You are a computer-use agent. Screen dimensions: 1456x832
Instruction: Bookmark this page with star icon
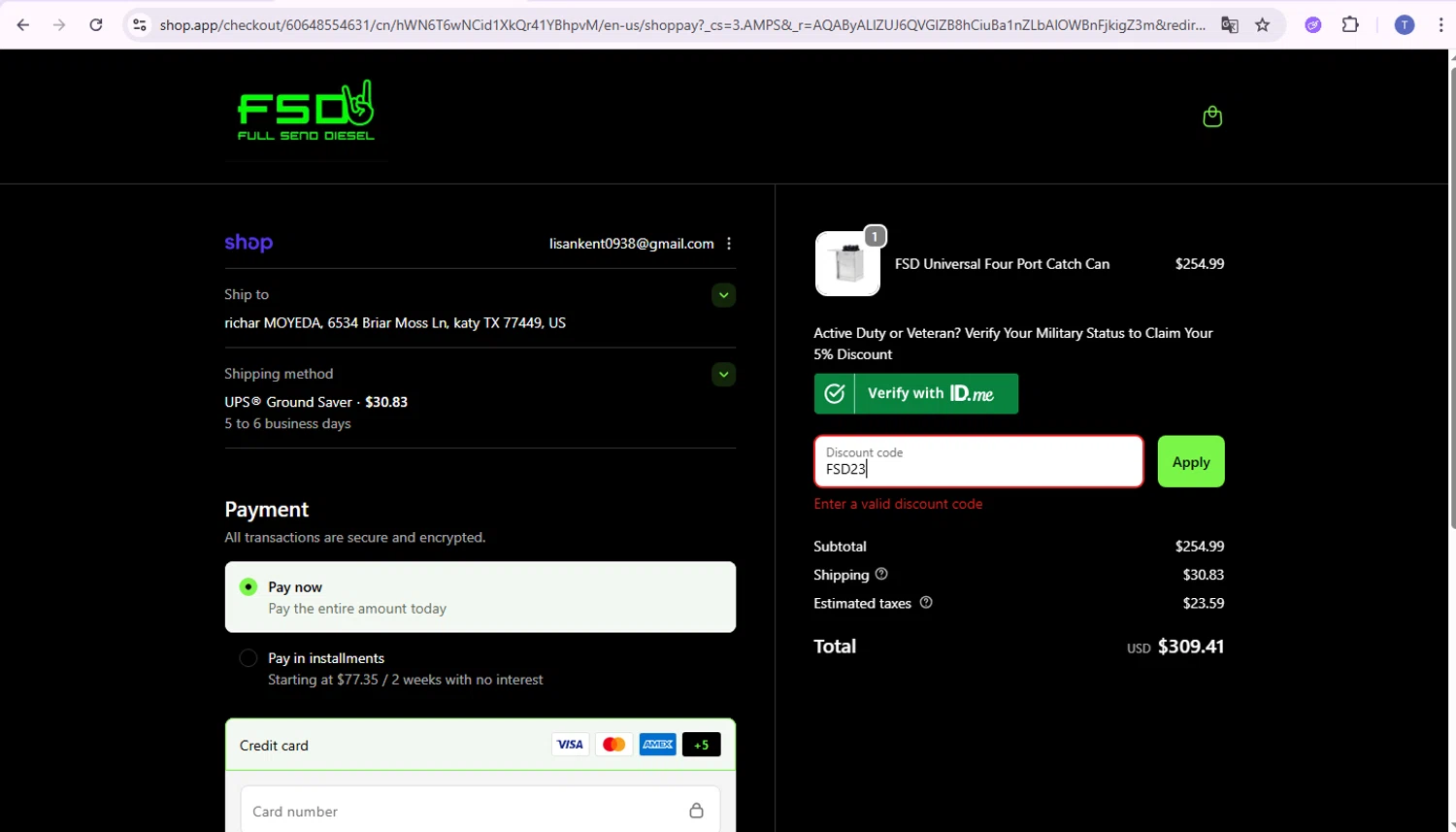coord(1262,25)
